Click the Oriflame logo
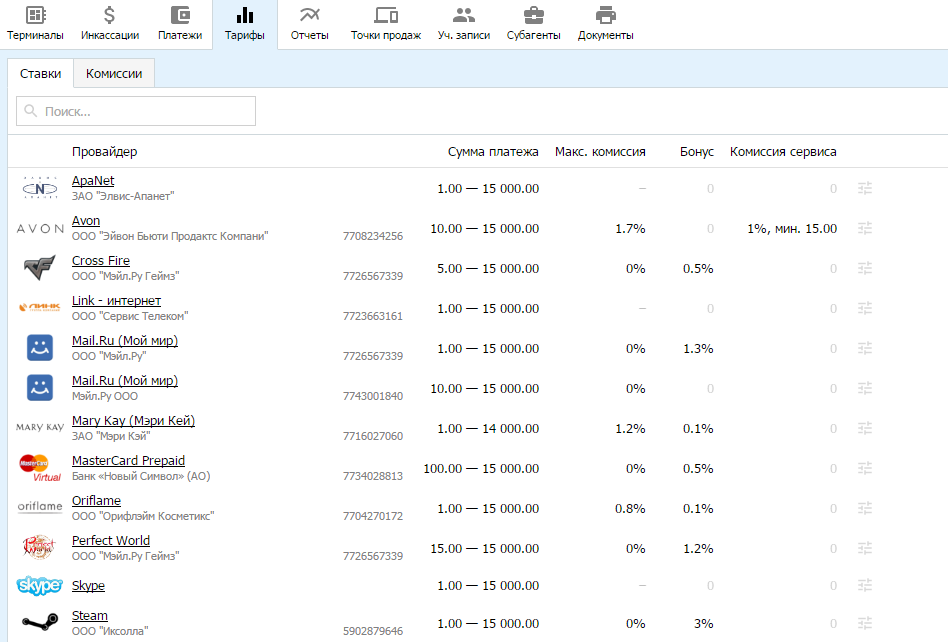The width and height of the screenshot is (948, 642). point(40,507)
